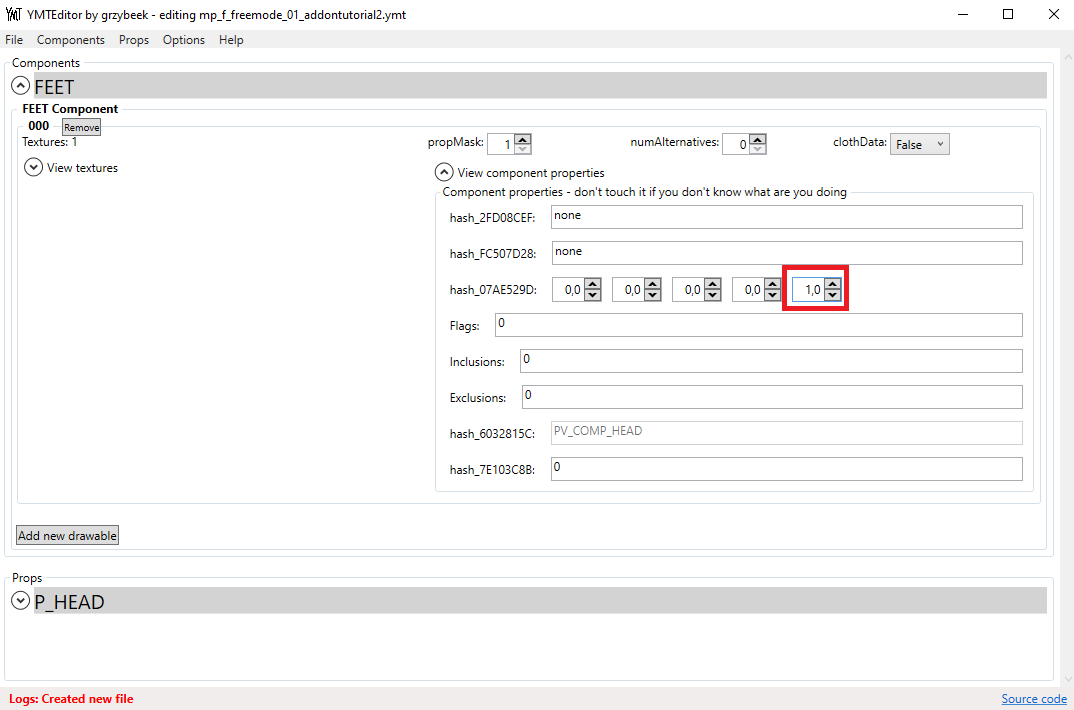This screenshot has width=1074, height=710.
Task: Close the YMTEditor window
Action: click(1053, 14)
